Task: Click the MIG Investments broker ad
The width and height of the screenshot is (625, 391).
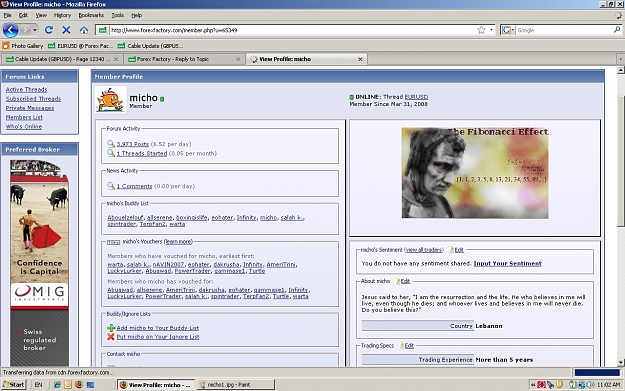Action: pyautogui.click(x=39, y=262)
